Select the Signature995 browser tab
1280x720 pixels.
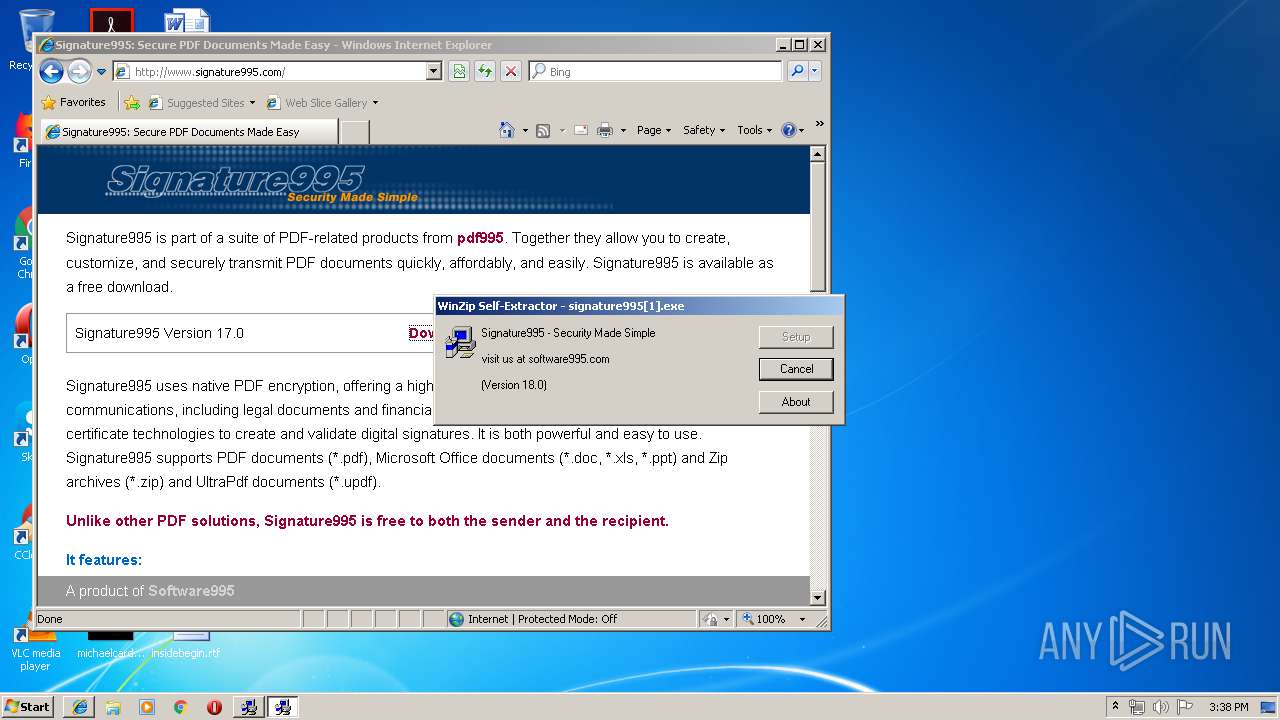pos(187,131)
